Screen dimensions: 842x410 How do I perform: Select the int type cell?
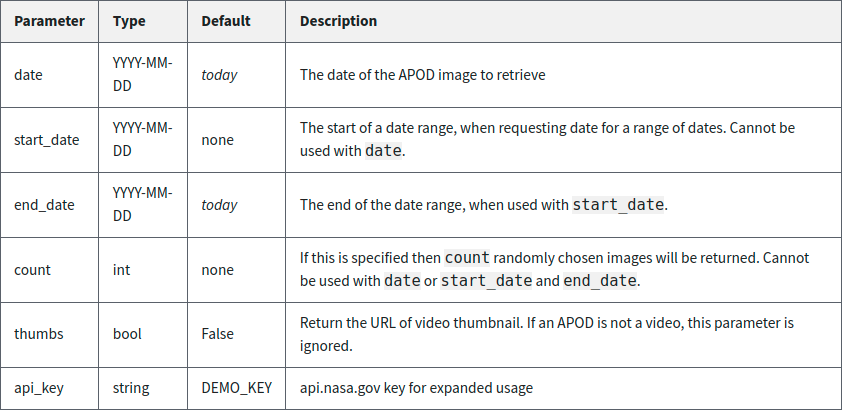pos(122,270)
